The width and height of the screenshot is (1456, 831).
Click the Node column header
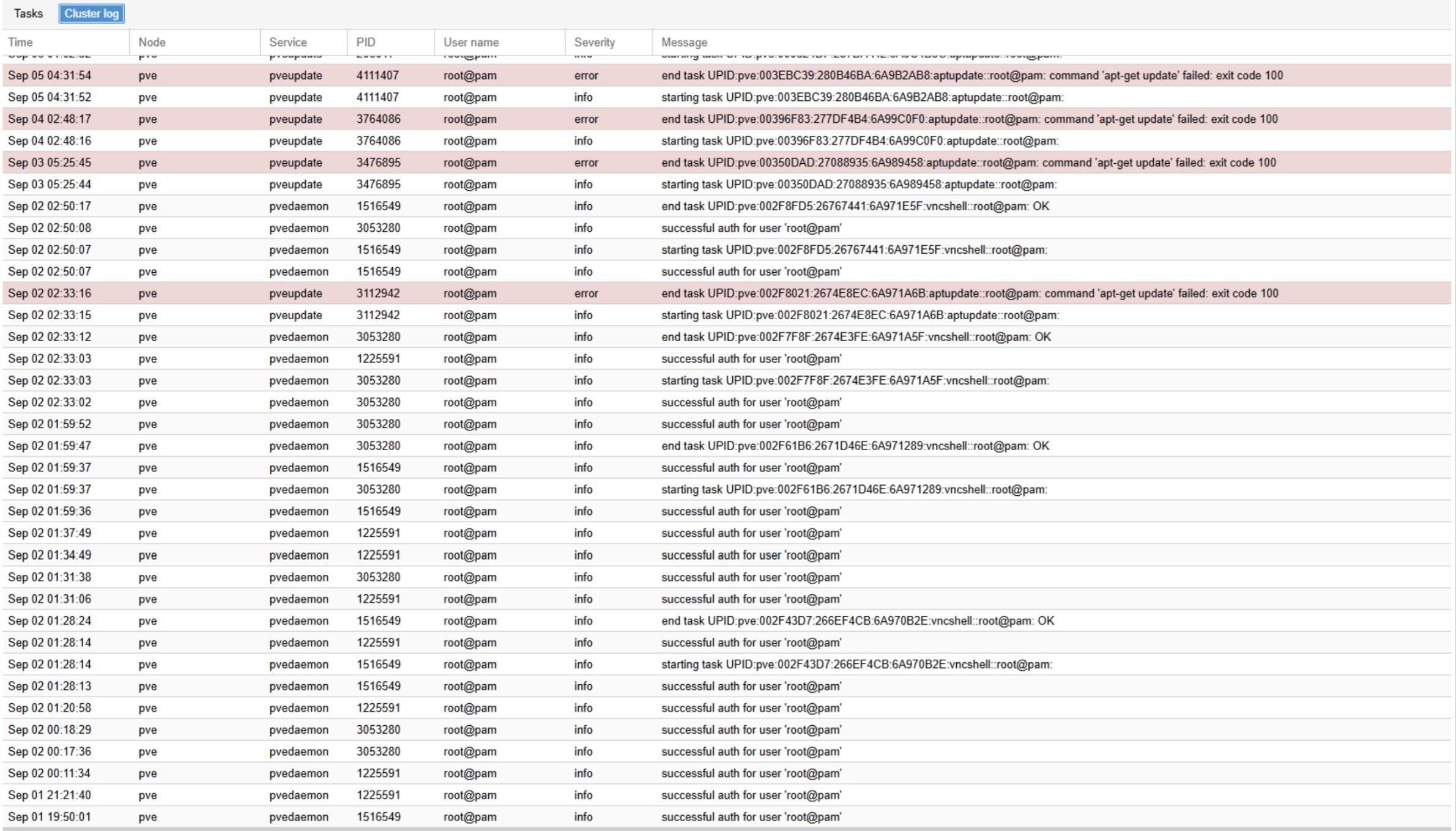click(x=195, y=42)
